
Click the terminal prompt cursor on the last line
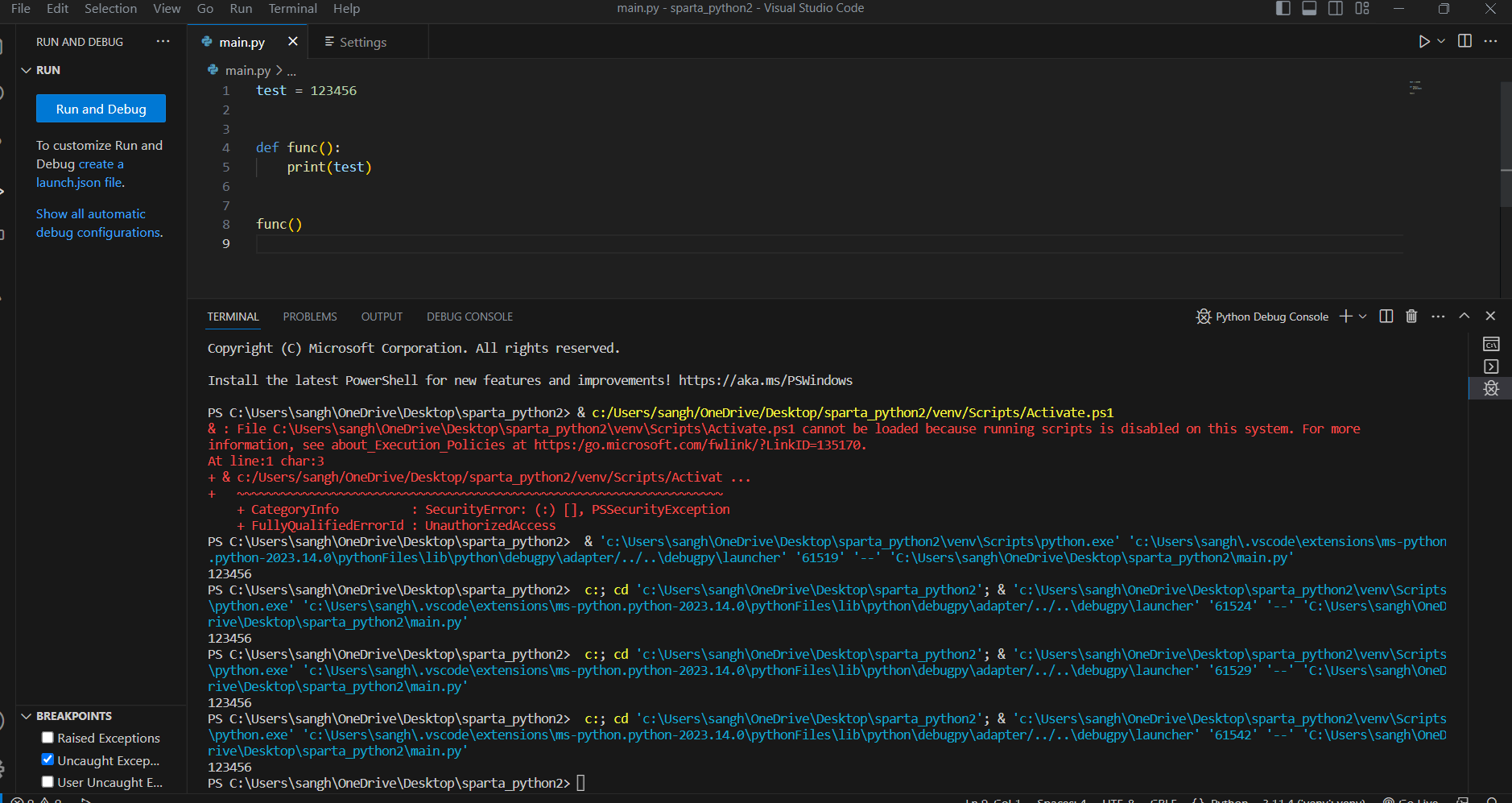click(580, 783)
